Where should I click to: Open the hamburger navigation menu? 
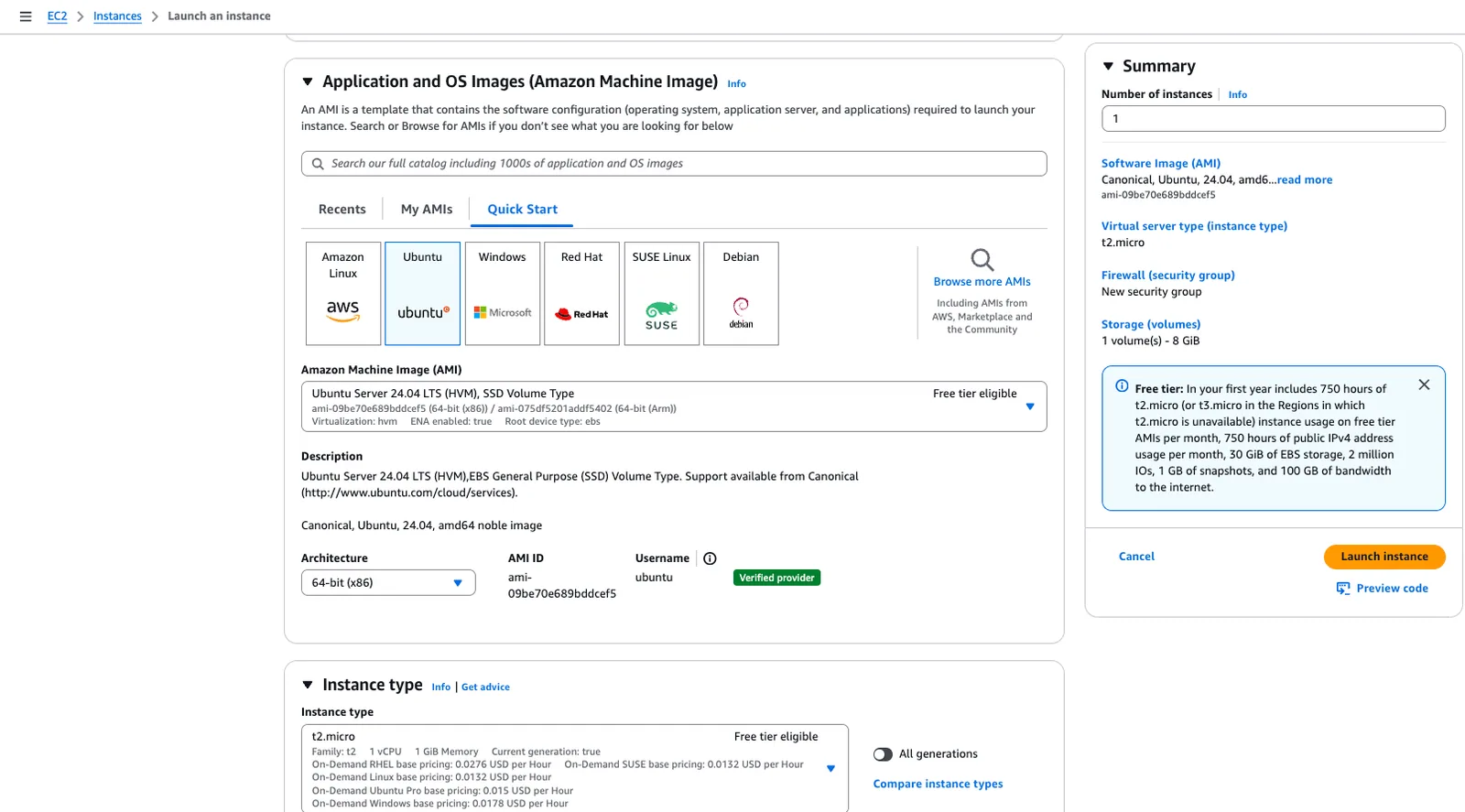(x=26, y=16)
